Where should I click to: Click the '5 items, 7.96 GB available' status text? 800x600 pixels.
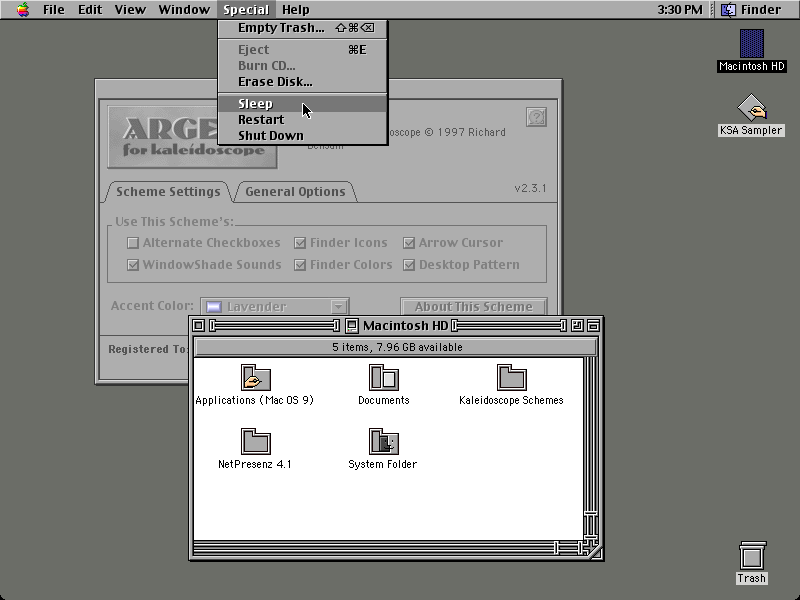click(x=397, y=347)
